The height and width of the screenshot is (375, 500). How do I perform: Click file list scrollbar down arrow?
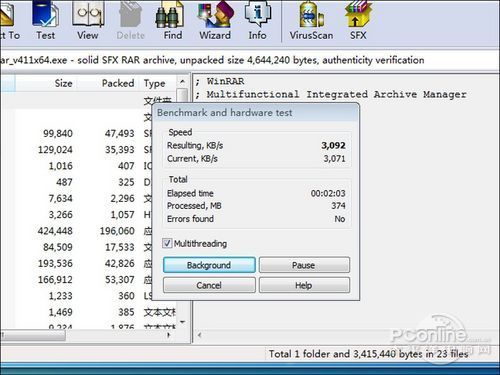tap(182, 322)
